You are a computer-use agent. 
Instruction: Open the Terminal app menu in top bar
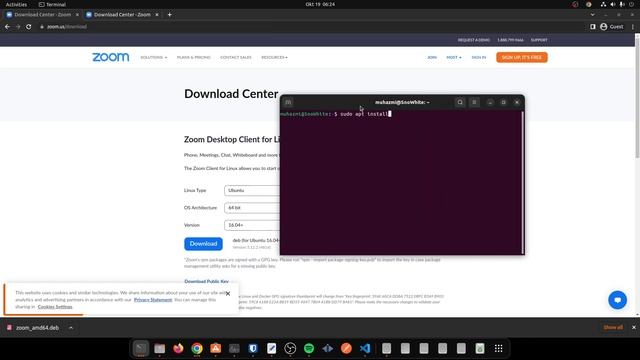tap(52, 4)
